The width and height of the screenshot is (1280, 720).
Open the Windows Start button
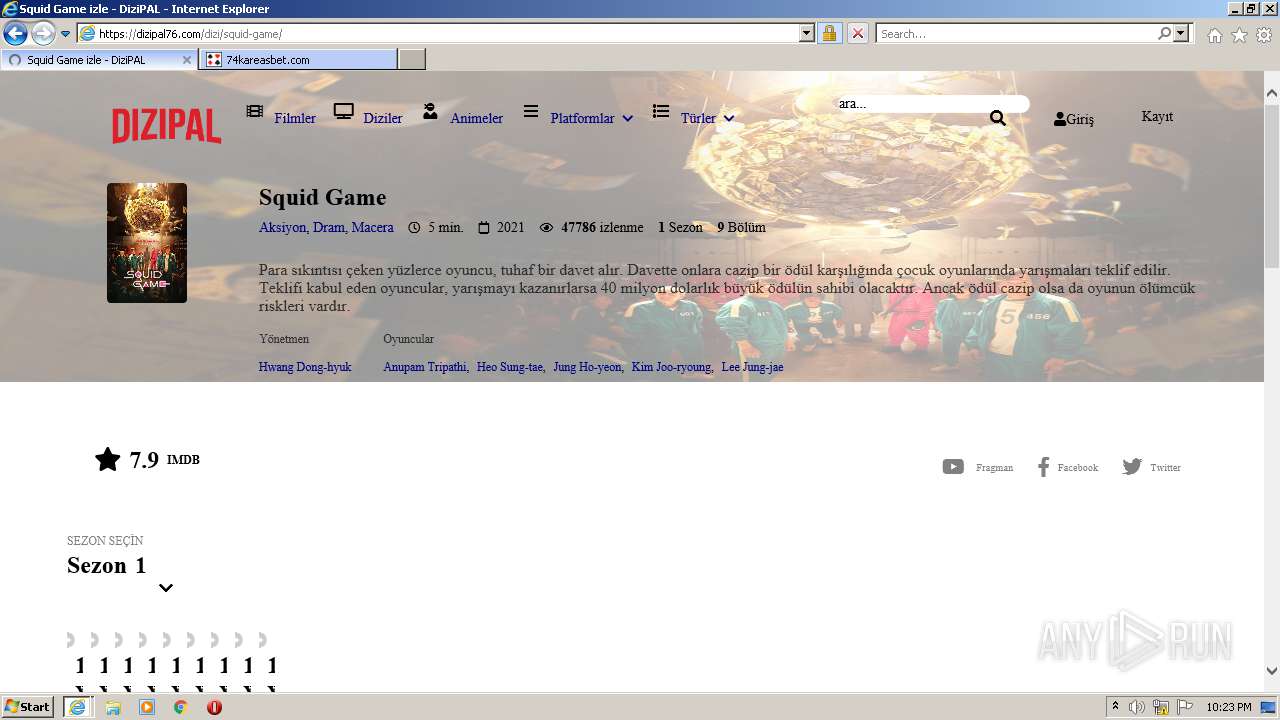(x=28, y=707)
